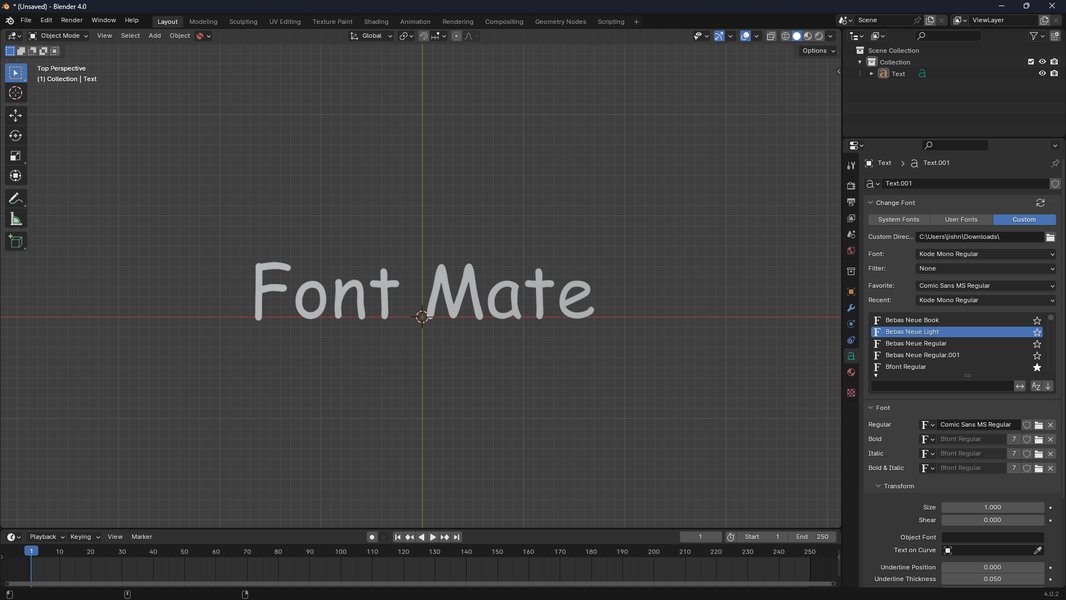Play the animation forward
This screenshot has width=1066, height=600.
[x=432, y=537]
